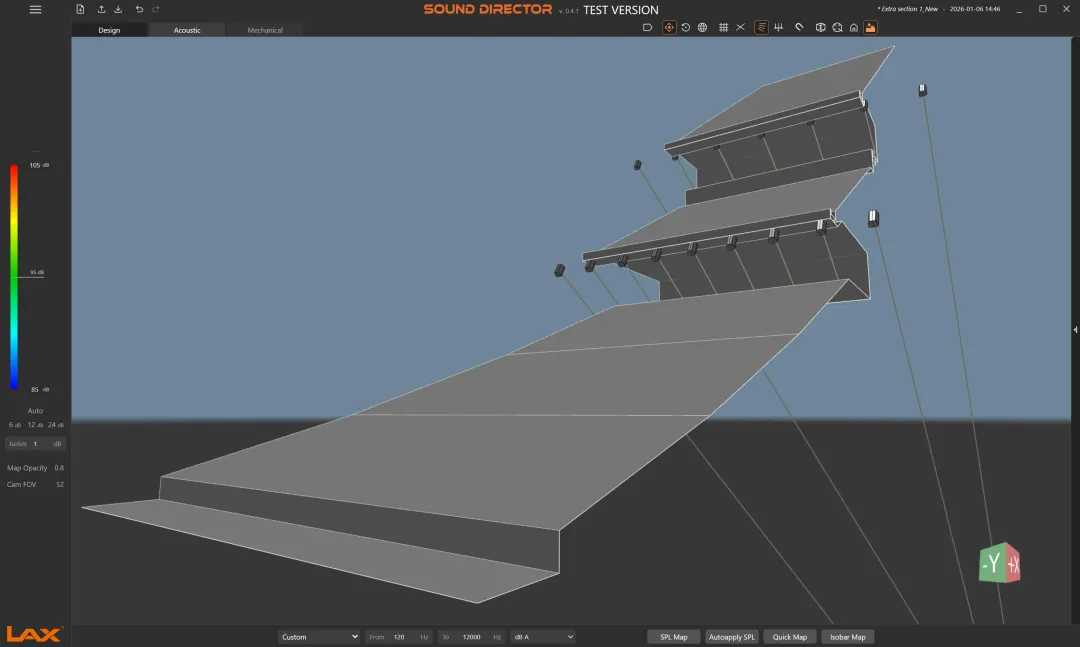Screen dimensions: 1080x647
Task: Click the Isobar Map button
Action: tap(848, 637)
